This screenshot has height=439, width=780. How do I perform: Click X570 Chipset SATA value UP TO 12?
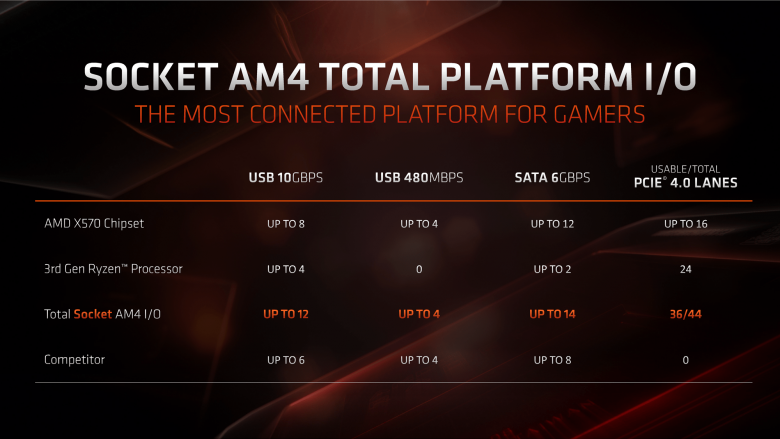pyautogui.click(x=552, y=224)
